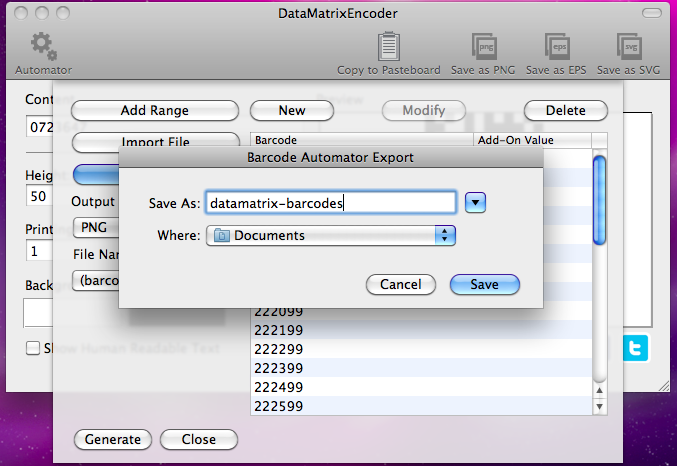Click Save in the export dialog
This screenshot has height=466, width=677.
pos(484,285)
